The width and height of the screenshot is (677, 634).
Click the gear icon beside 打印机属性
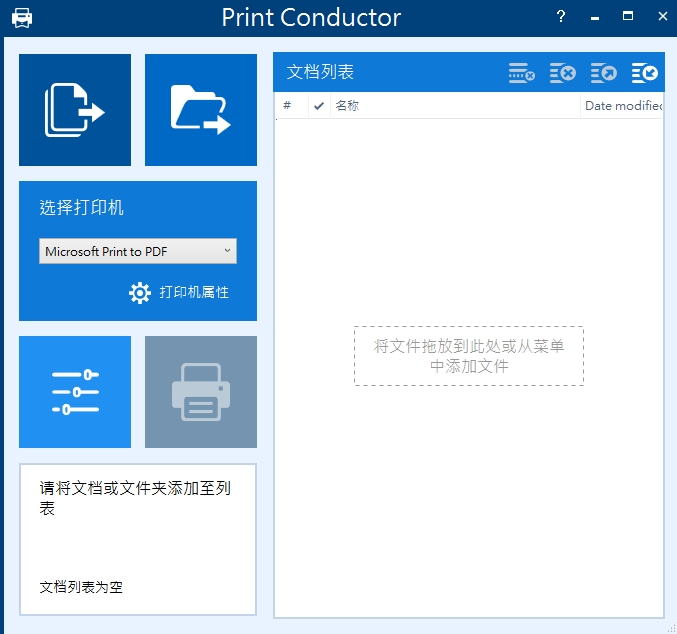[x=140, y=293]
